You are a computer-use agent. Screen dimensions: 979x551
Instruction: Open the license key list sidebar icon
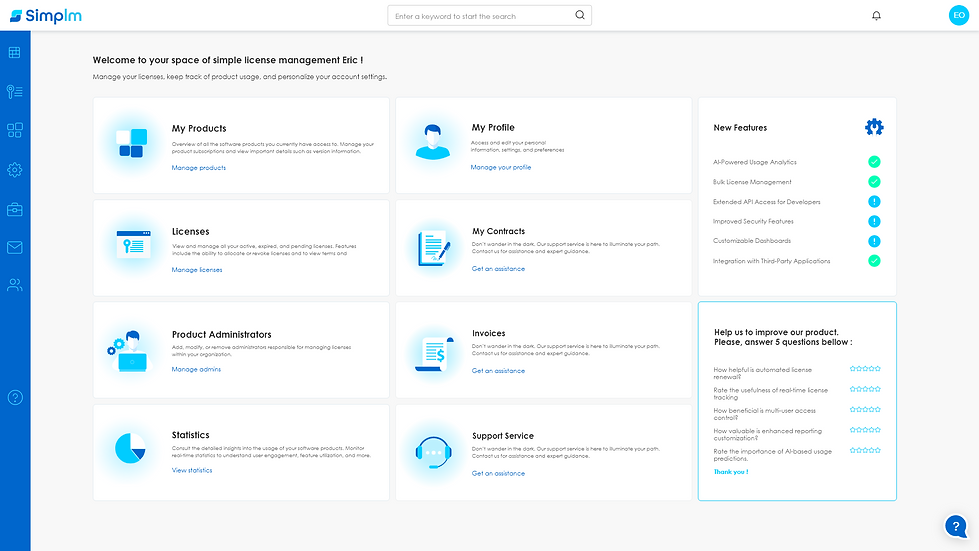pos(15,92)
